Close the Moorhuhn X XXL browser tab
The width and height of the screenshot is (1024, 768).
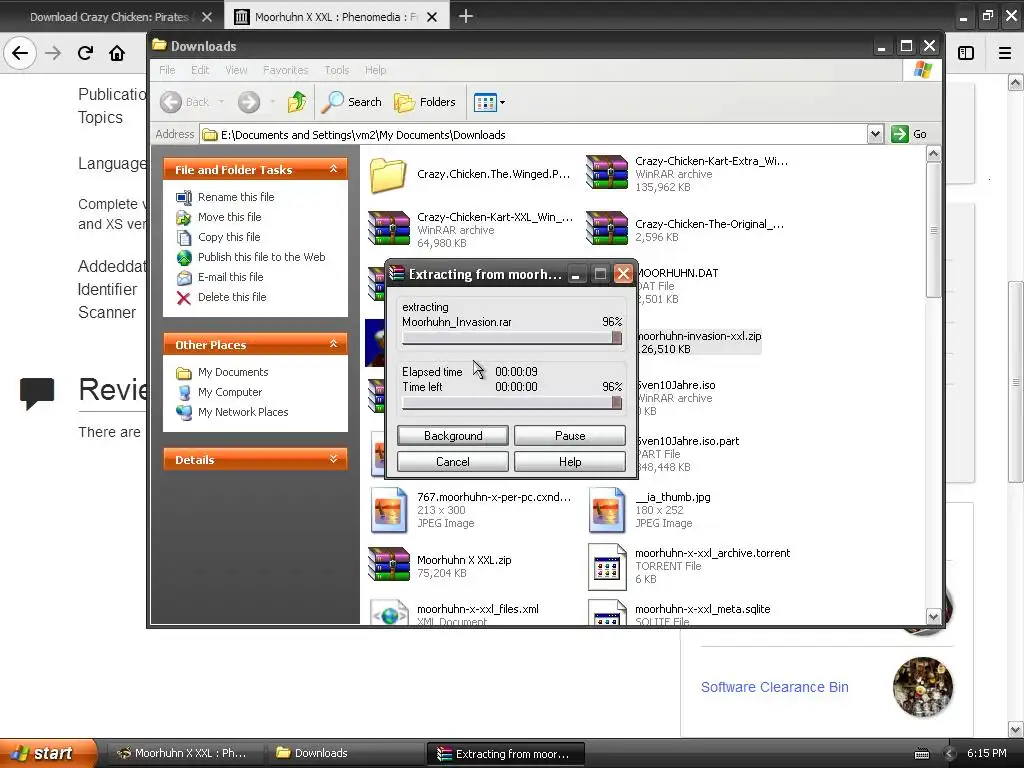pyautogui.click(x=432, y=17)
